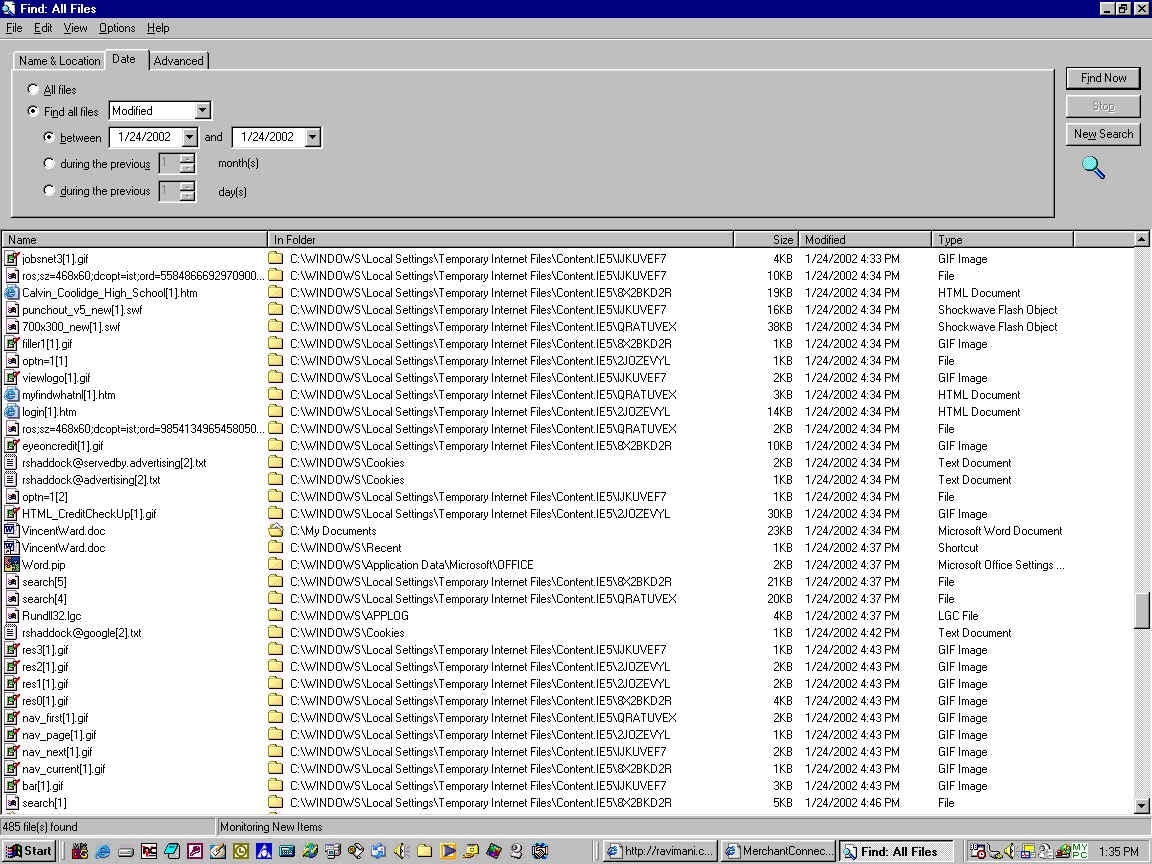Select the nav_current[1].gif file icon

click(x=12, y=768)
